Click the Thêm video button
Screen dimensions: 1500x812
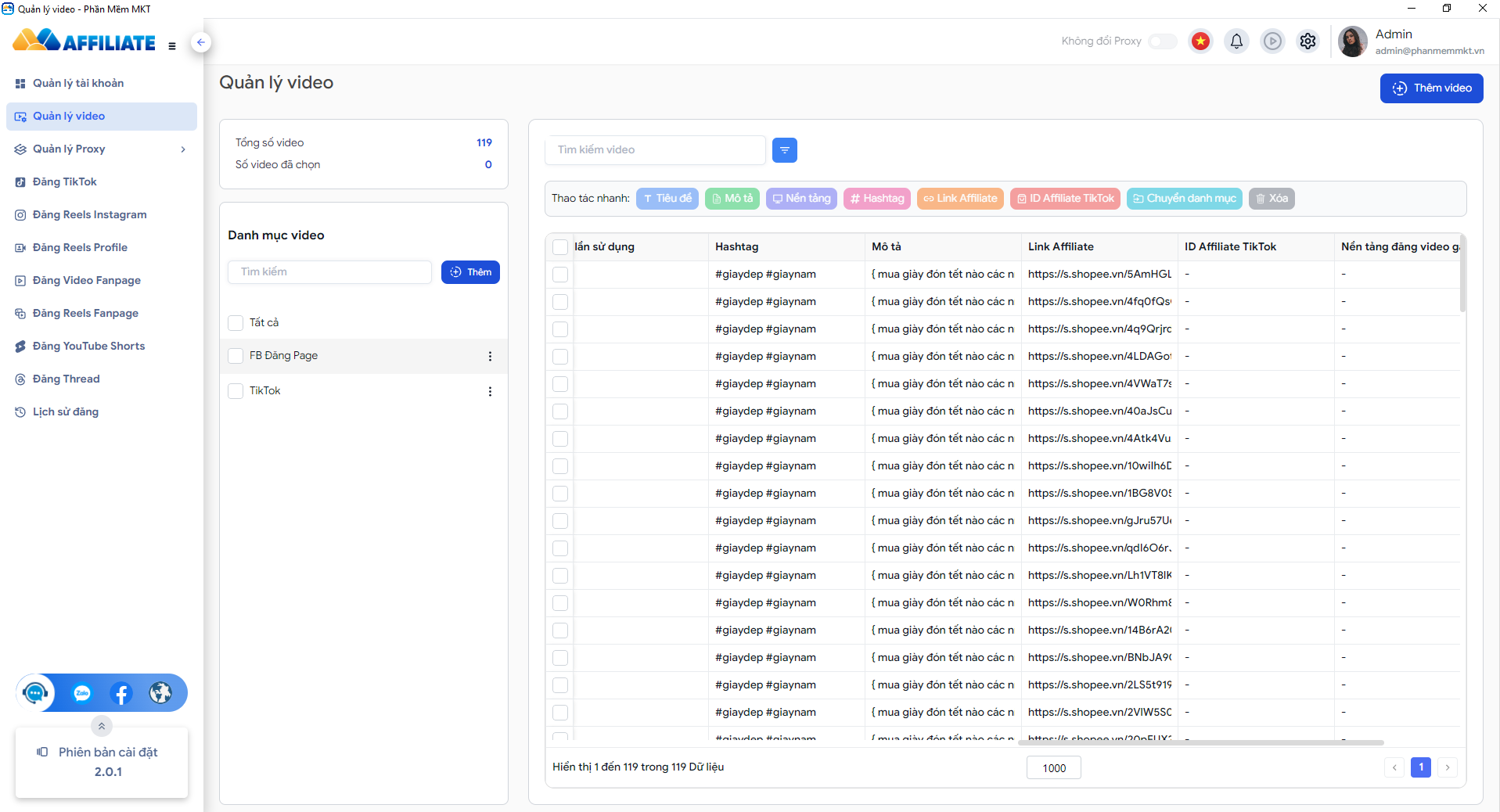point(1431,88)
